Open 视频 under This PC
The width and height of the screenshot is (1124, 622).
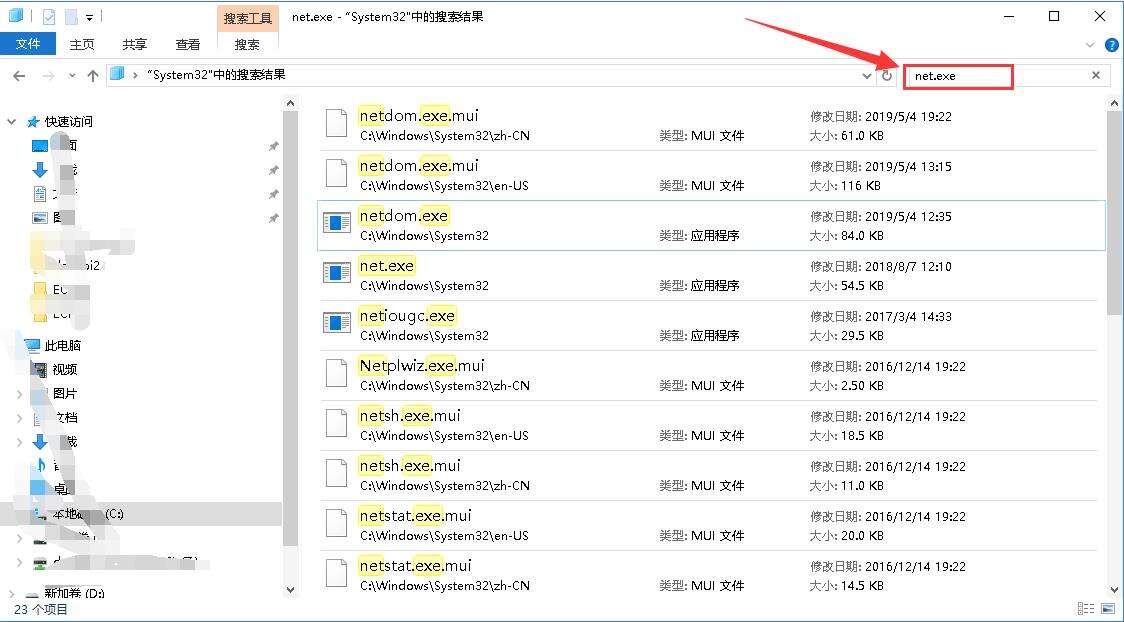point(65,370)
